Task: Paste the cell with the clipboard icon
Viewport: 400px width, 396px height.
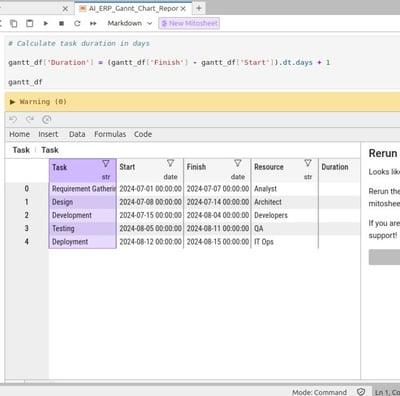Action: pyautogui.click(x=30, y=23)
